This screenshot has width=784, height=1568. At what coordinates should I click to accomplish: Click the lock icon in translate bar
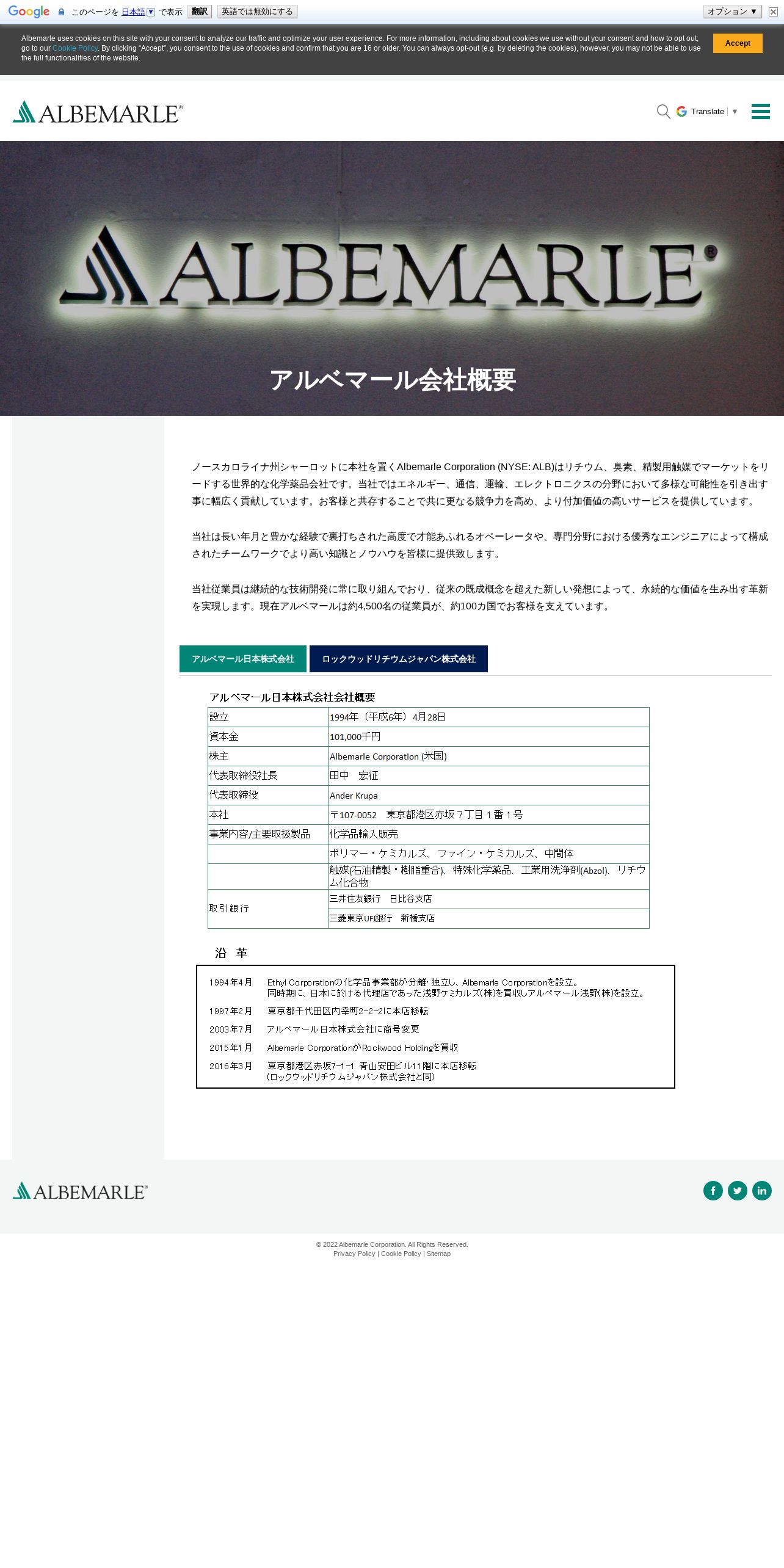click(x=61, y=12)
